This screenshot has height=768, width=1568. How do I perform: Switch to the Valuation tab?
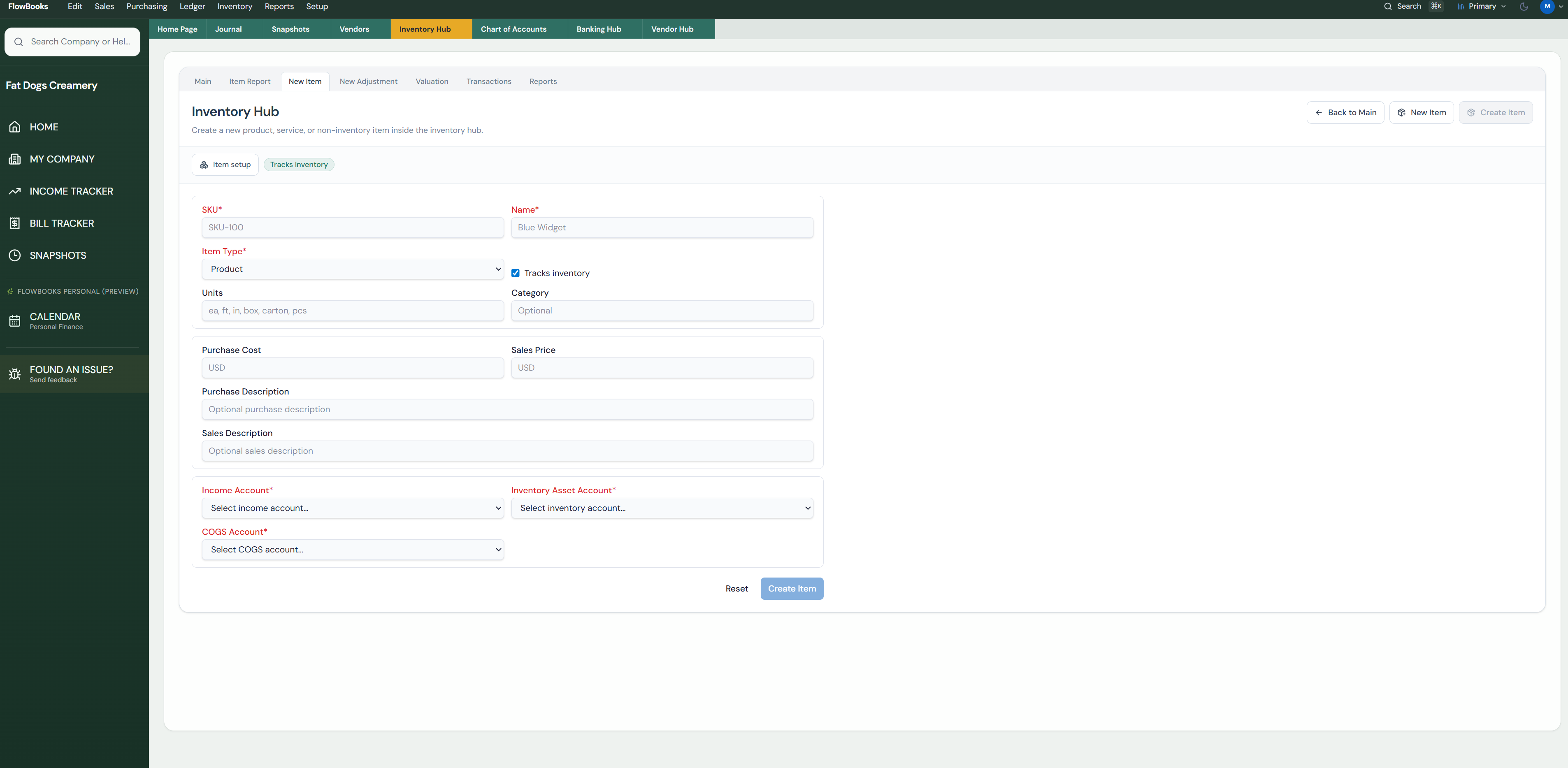[432, 81]
